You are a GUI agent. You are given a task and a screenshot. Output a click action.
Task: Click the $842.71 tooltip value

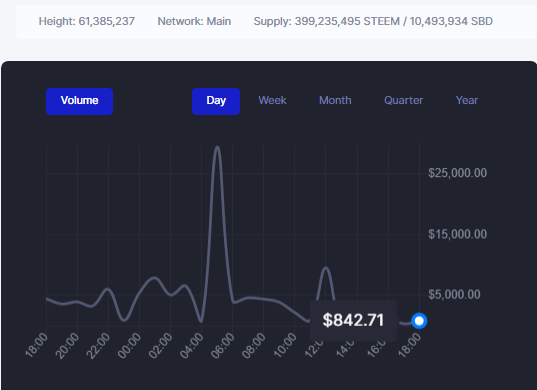353,320
